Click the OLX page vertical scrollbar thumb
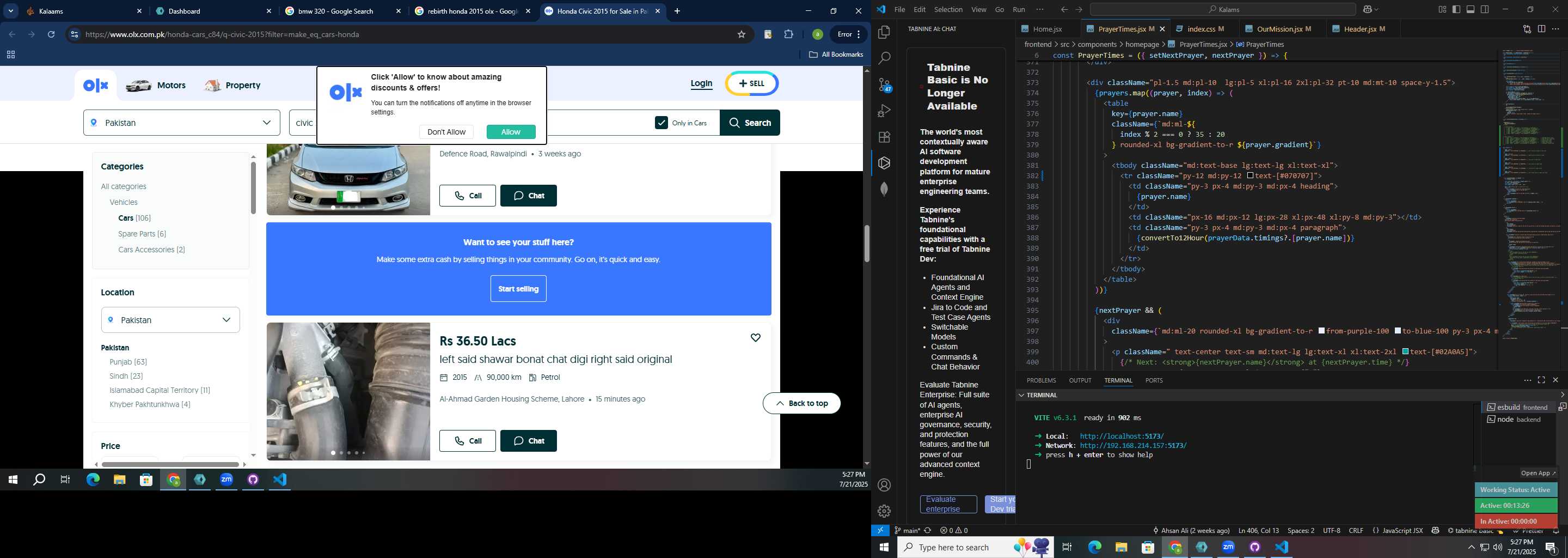 coord(867,244)
